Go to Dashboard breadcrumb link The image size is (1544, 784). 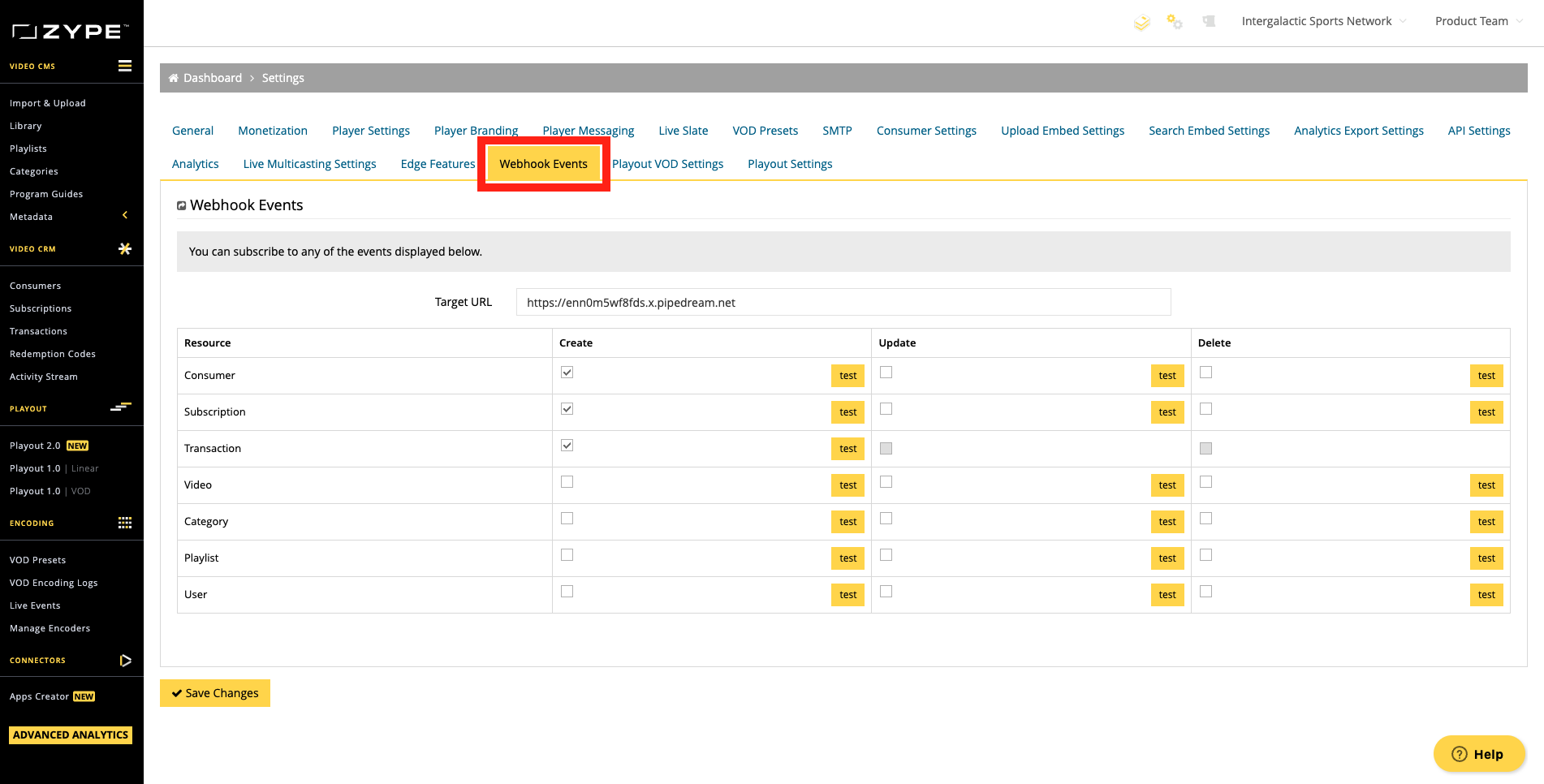point(213,78)
